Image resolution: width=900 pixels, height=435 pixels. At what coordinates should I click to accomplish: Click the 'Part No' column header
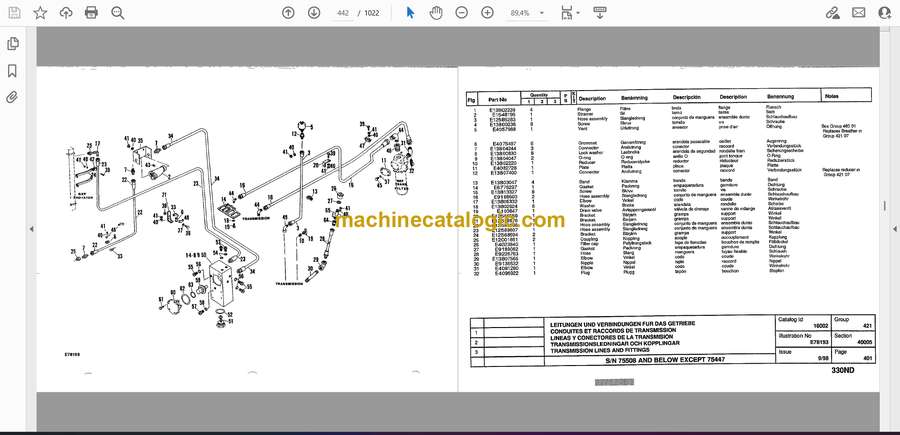[x=498, y=99]
